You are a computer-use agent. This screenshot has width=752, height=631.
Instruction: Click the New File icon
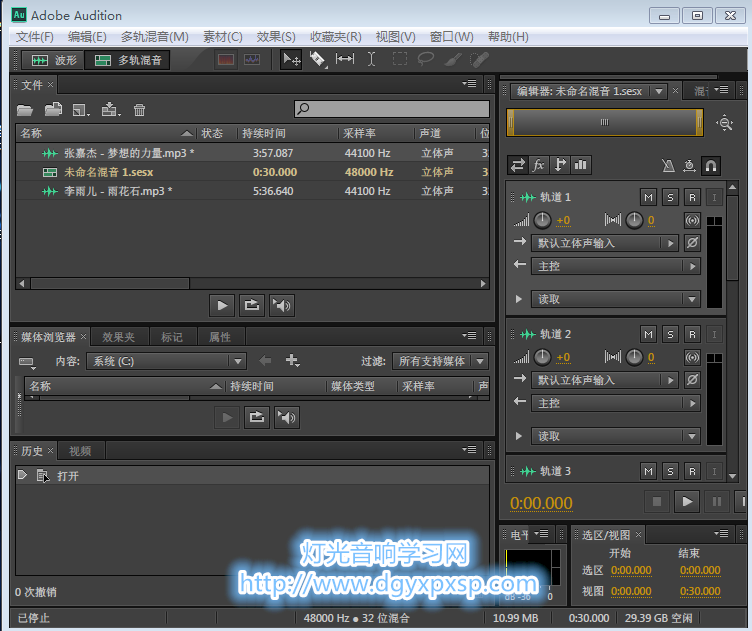click(x=81, y=110)
